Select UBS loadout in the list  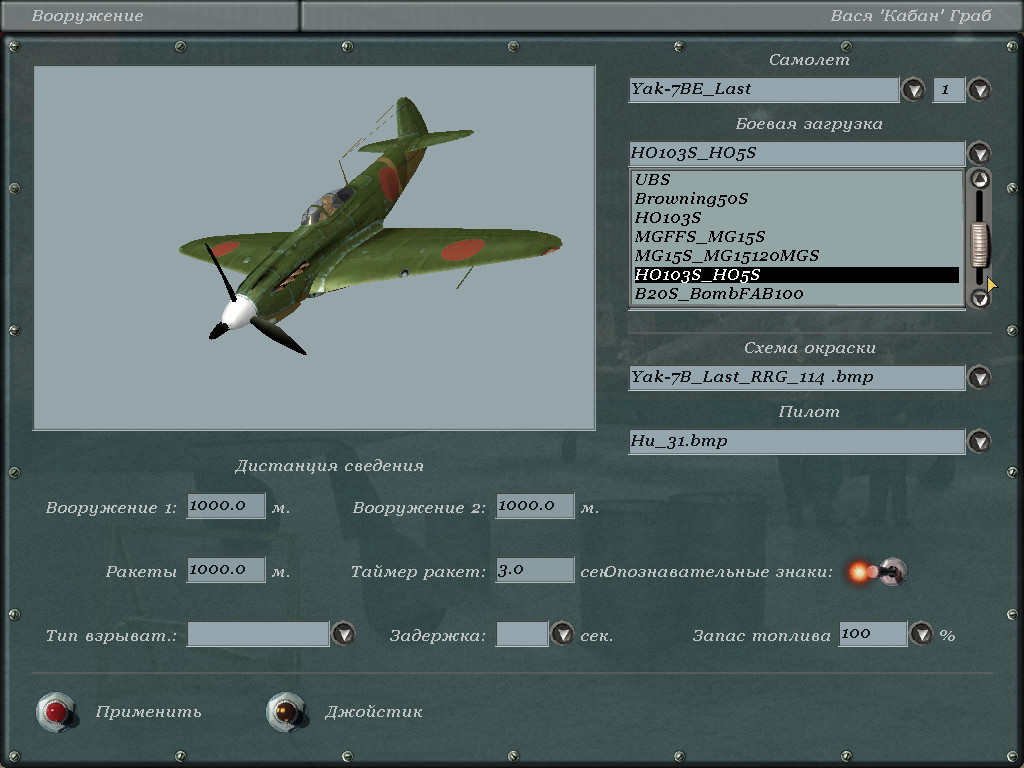797,180
